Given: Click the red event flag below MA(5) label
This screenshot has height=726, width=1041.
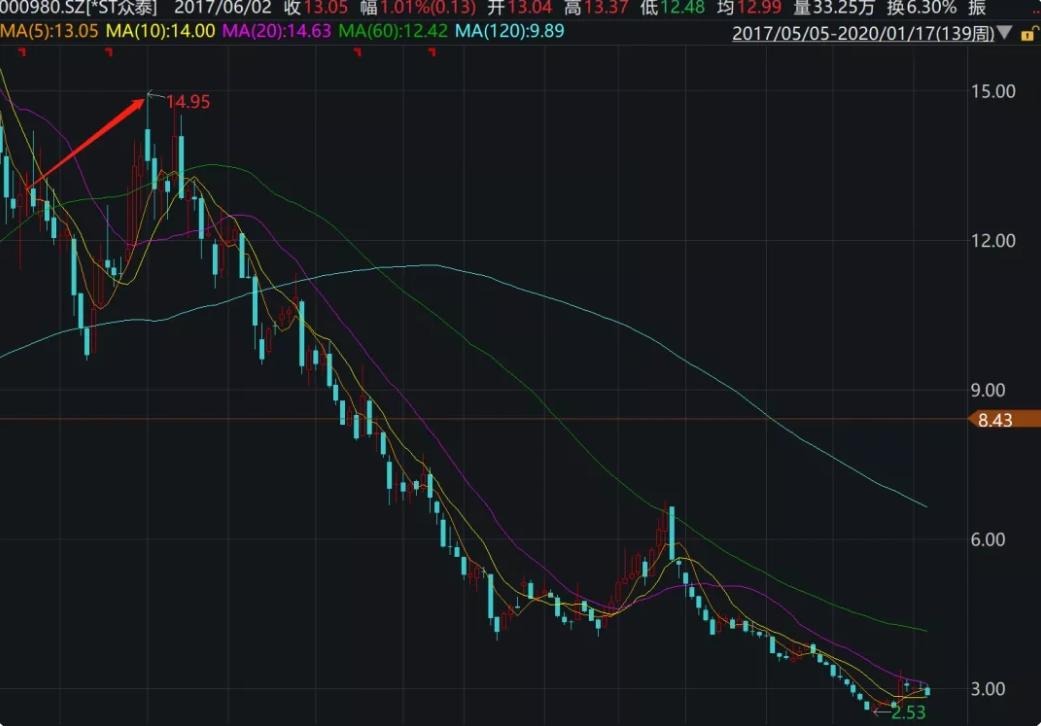Looking at the screenshot, I should coord(22,51).
